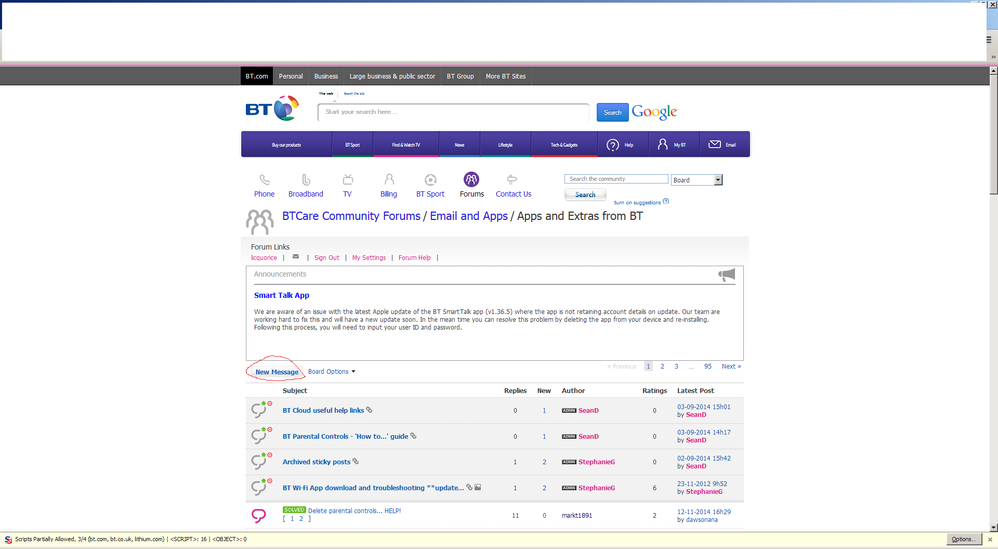This screenshot has width=998, height=549.
Task: Open Buy our products menu
Action: tap(286, 144)
